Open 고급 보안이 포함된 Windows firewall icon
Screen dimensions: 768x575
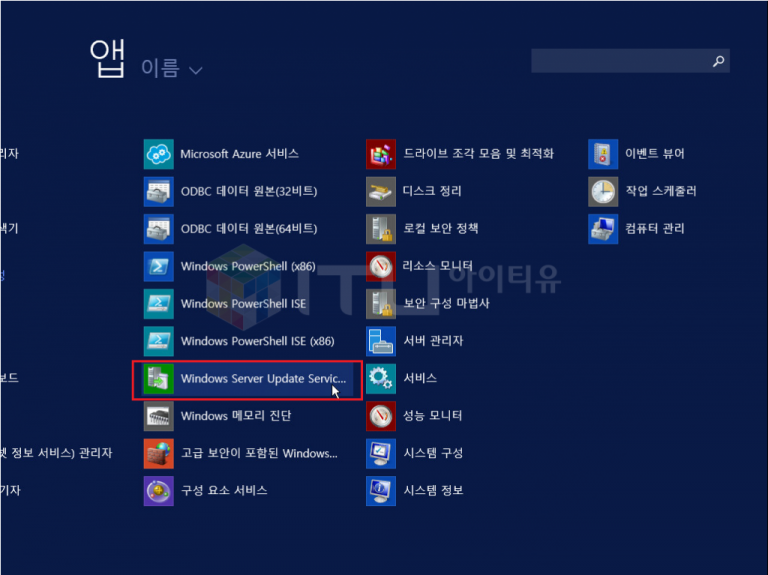tap(159, 453)
